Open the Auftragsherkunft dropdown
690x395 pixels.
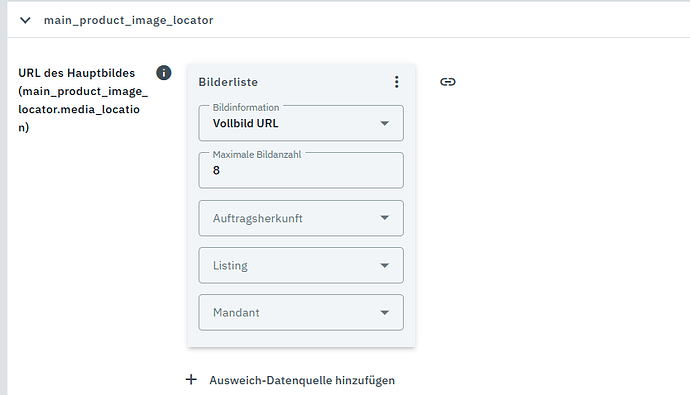click(301, 218)
